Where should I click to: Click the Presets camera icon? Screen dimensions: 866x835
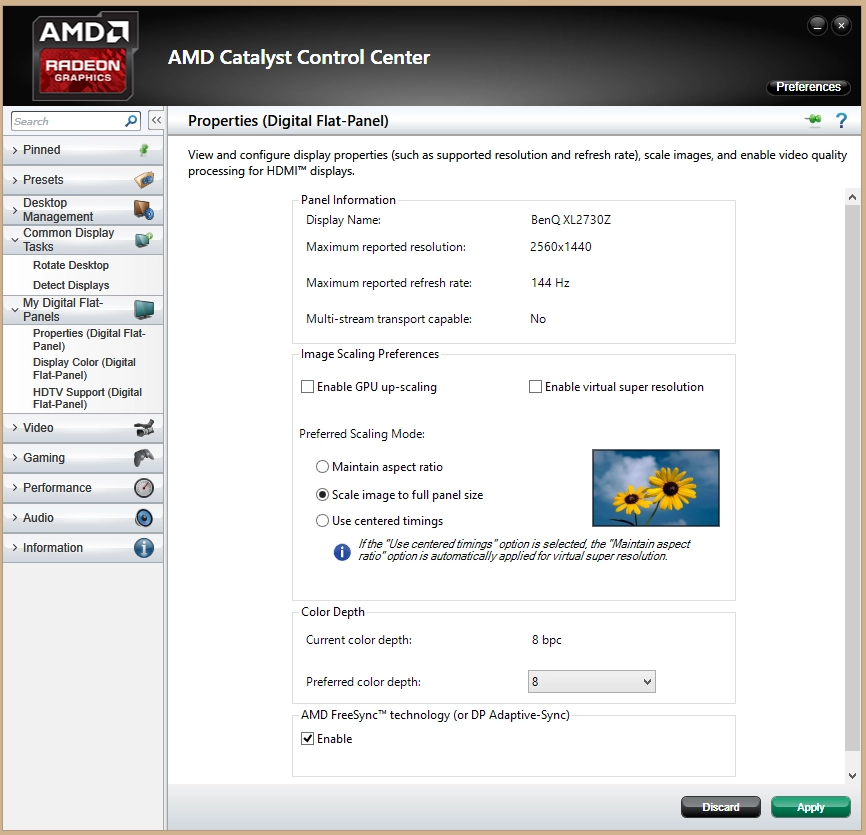click(144, 179)
